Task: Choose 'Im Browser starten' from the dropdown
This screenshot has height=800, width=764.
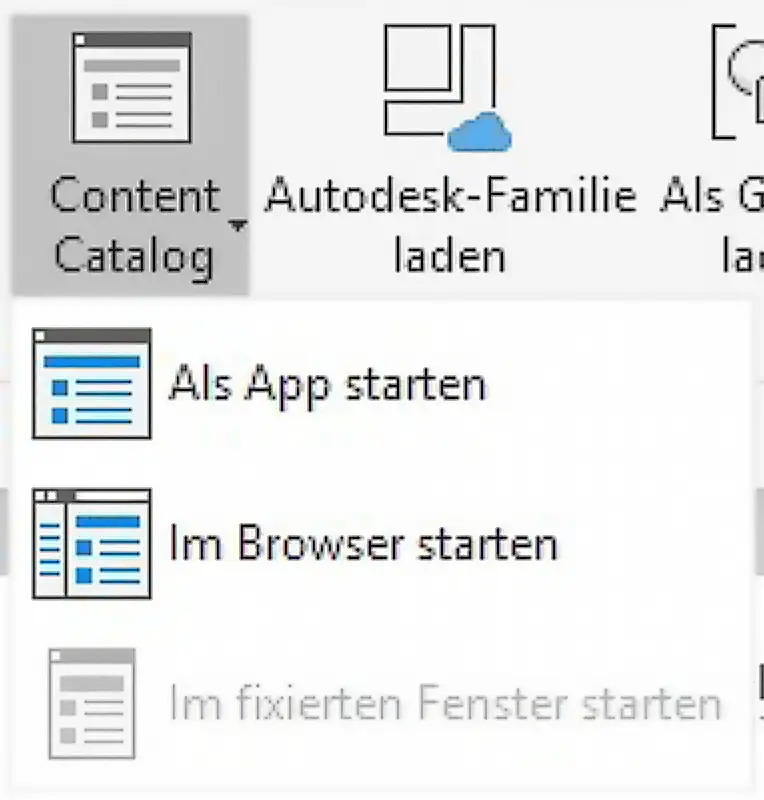Action: [383, 543]
